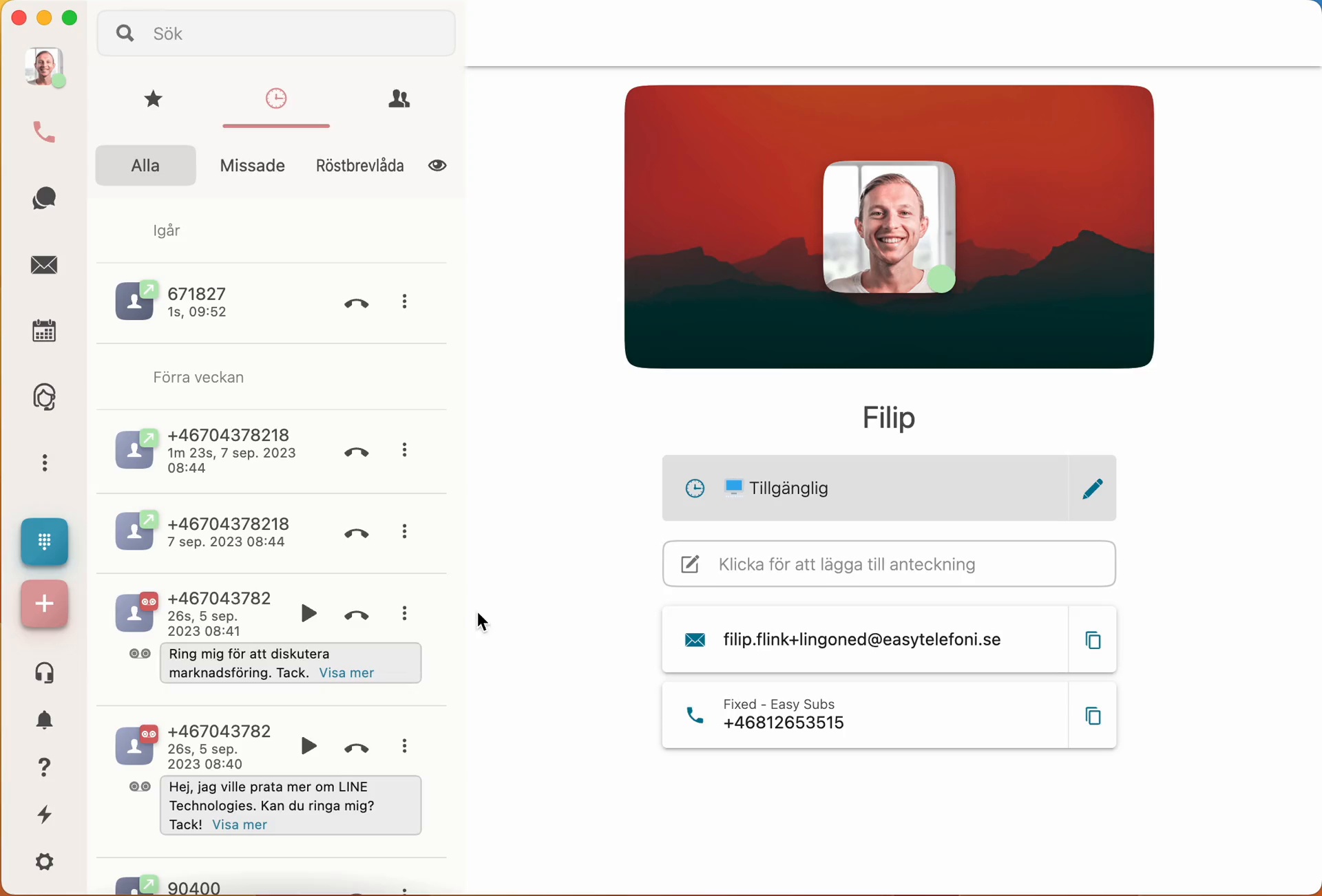Open settings gear icon

click(45, 862)
